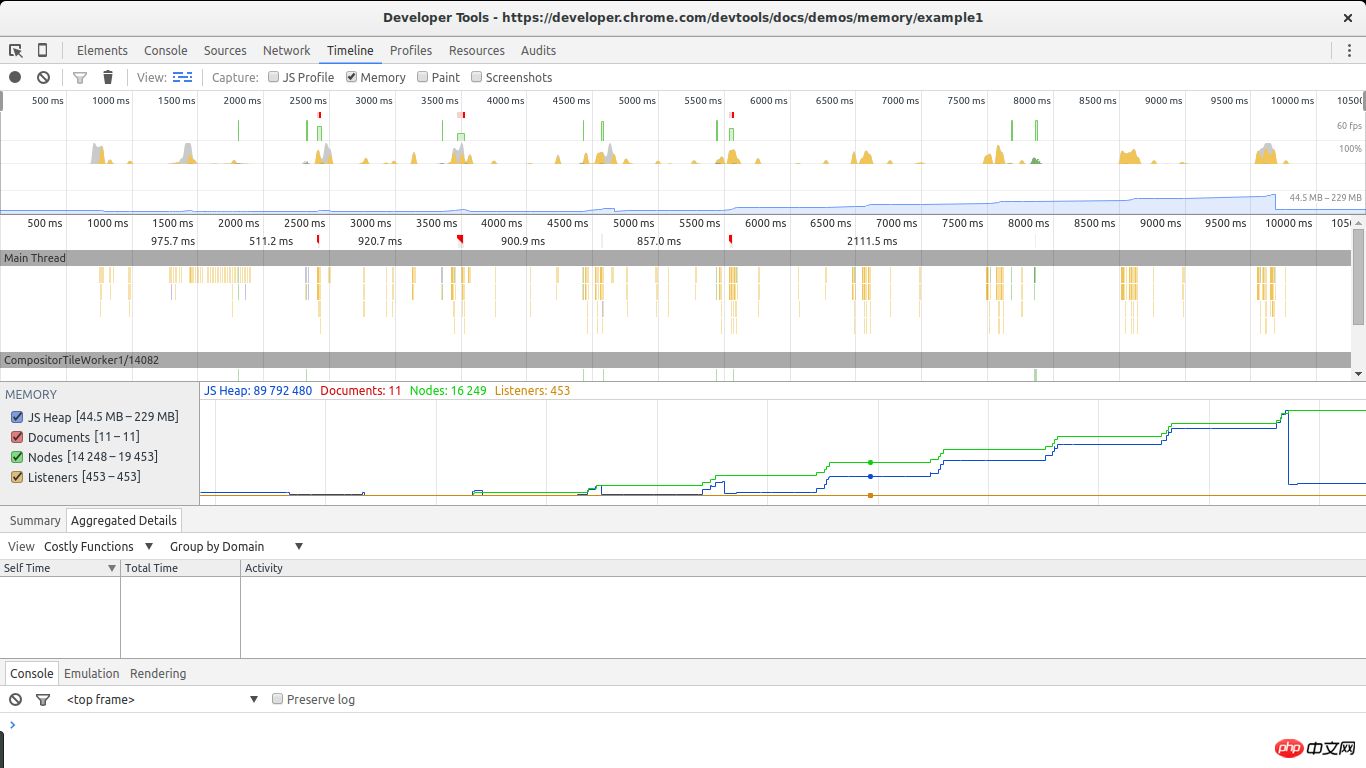Enable the Screenshots capture checkbox
Image resolution: width=1366 pixels, height=768 pixels.
(477, 77)
